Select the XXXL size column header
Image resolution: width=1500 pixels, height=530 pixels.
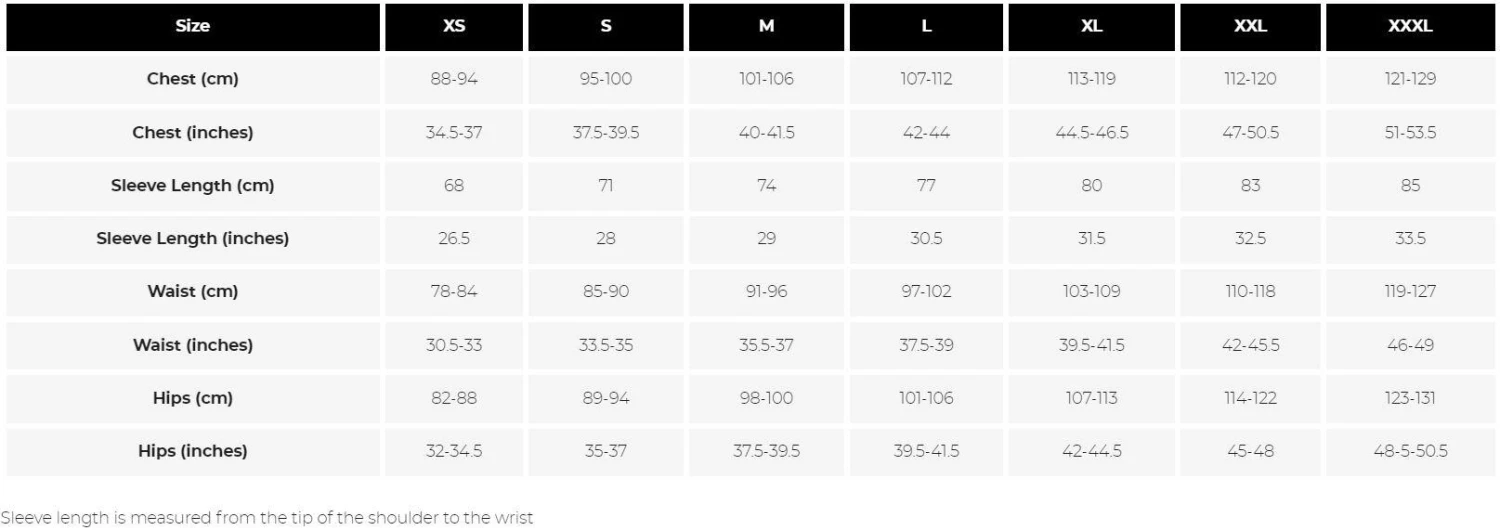coord(1410,27)
